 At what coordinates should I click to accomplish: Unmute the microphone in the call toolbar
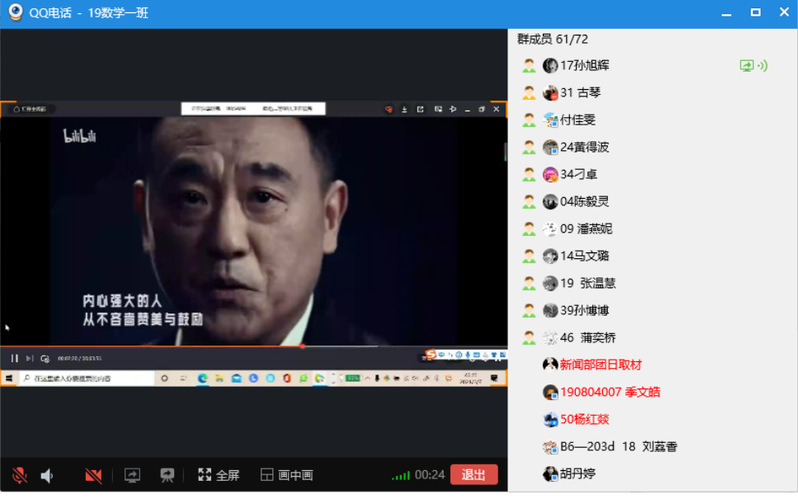(19, 475)
